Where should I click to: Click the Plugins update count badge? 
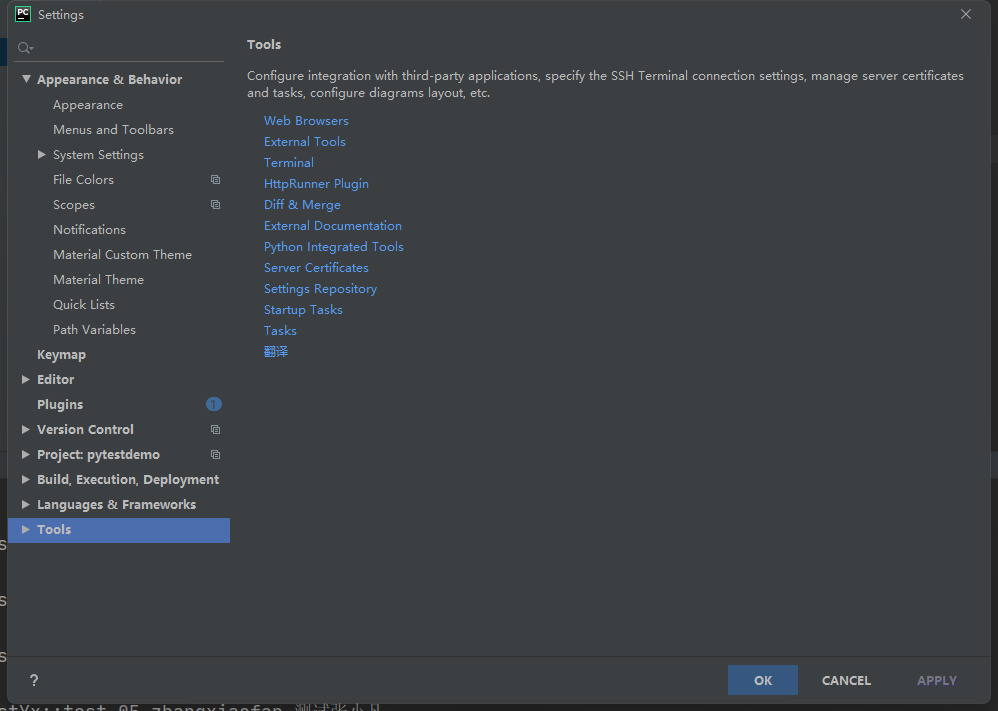214,404
